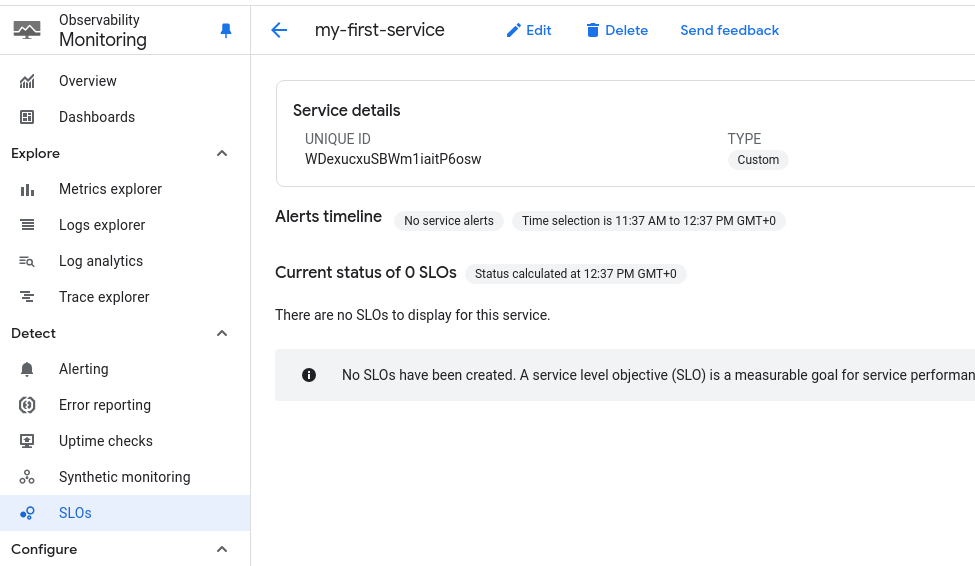Click the Detect section header

coord(34,333)
